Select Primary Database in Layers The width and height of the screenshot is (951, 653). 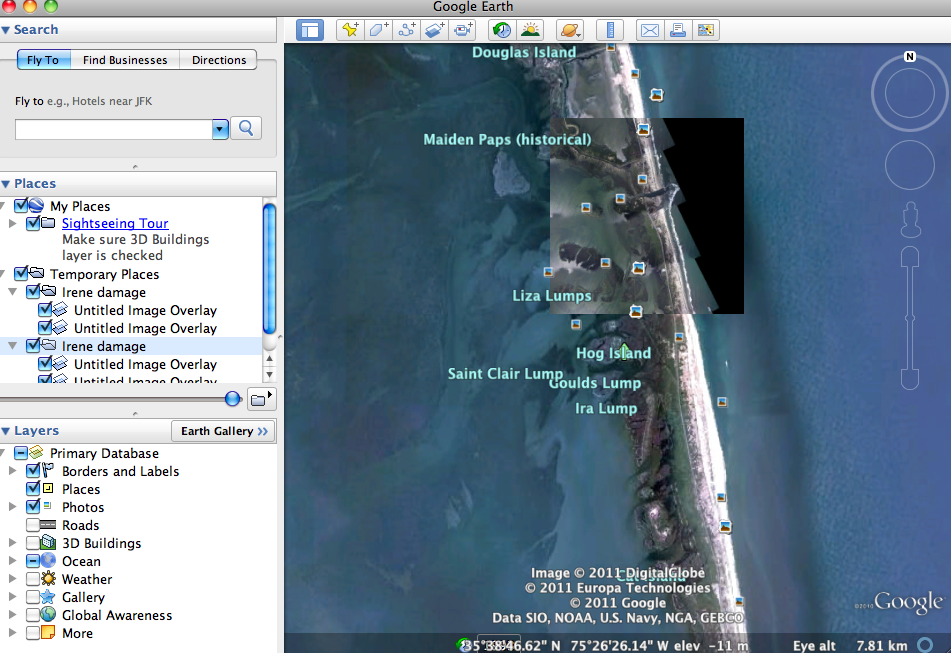pyautogui.click(x=104, y=453)
